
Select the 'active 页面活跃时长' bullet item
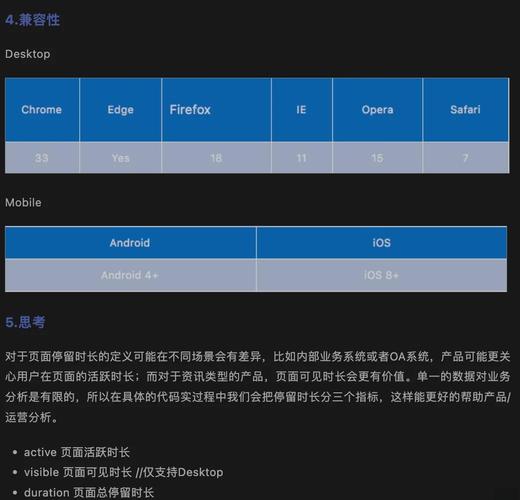(77, 452)
